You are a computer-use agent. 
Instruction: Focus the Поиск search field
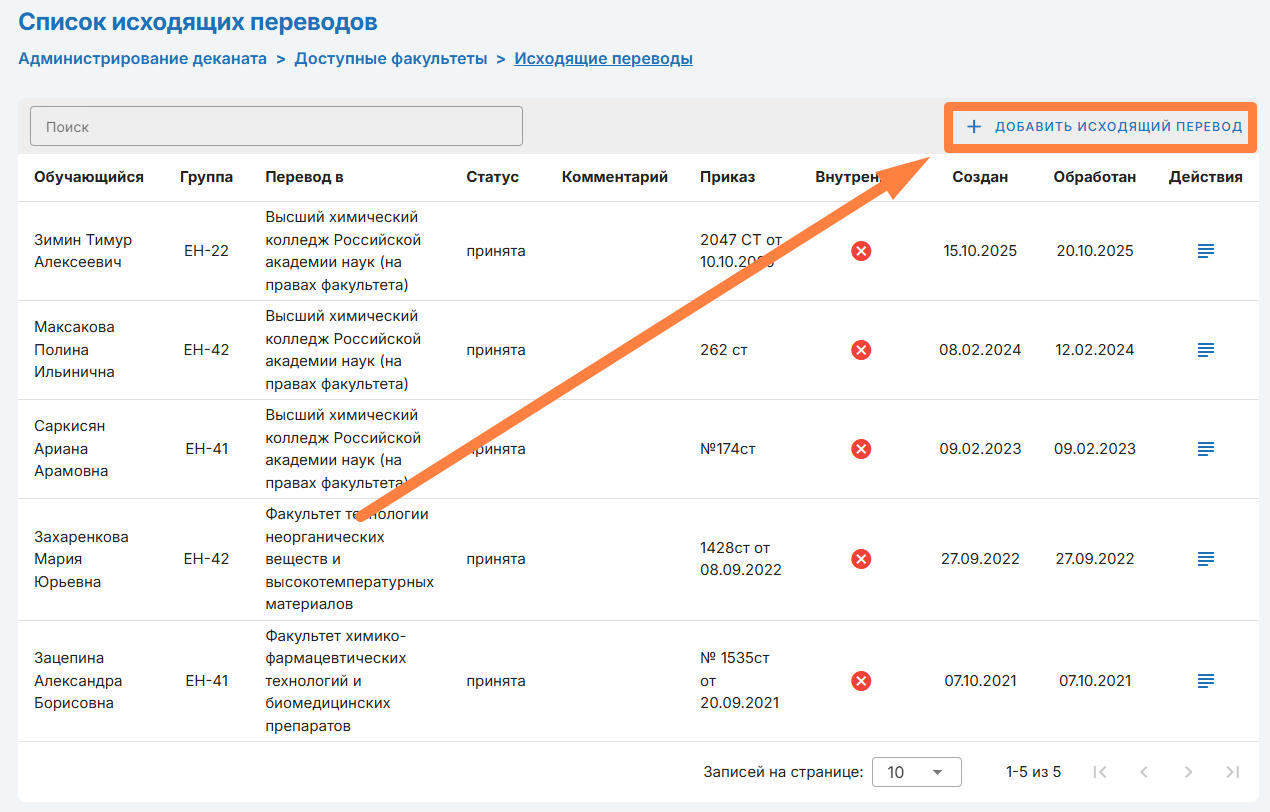point(276,127)
